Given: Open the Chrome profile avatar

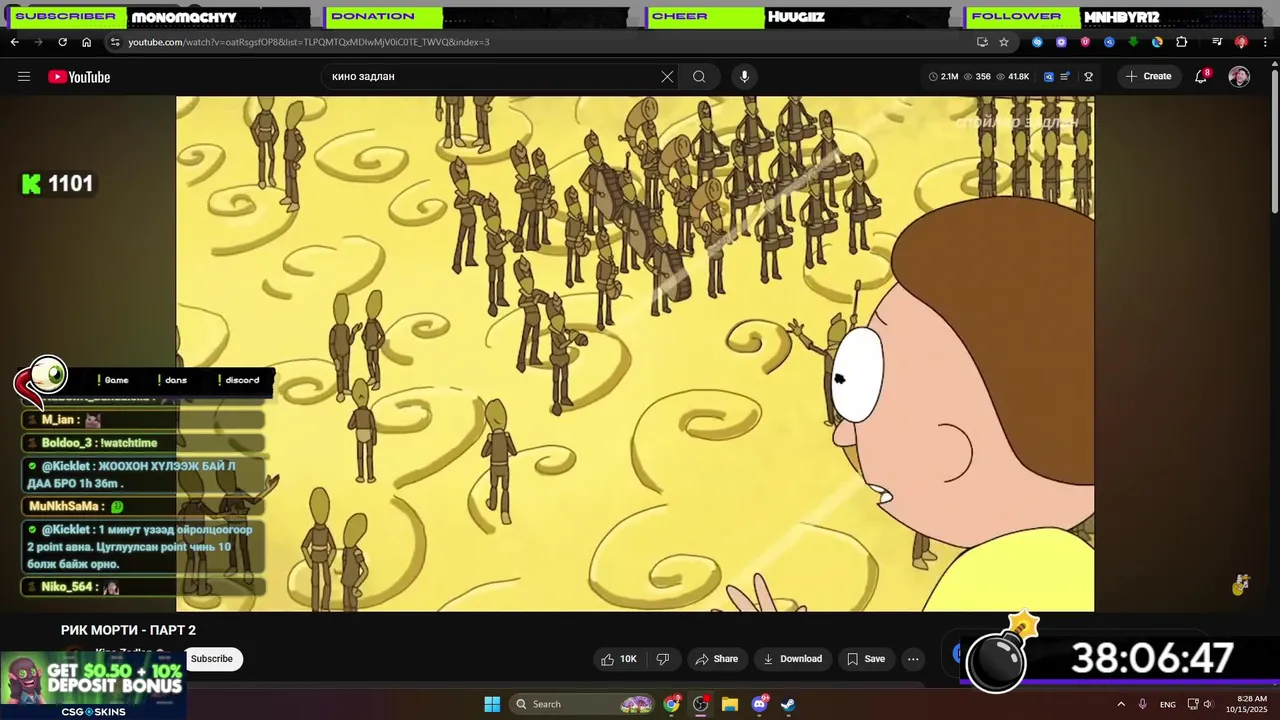Looking at the screenshot, I should pos(1241,42).
